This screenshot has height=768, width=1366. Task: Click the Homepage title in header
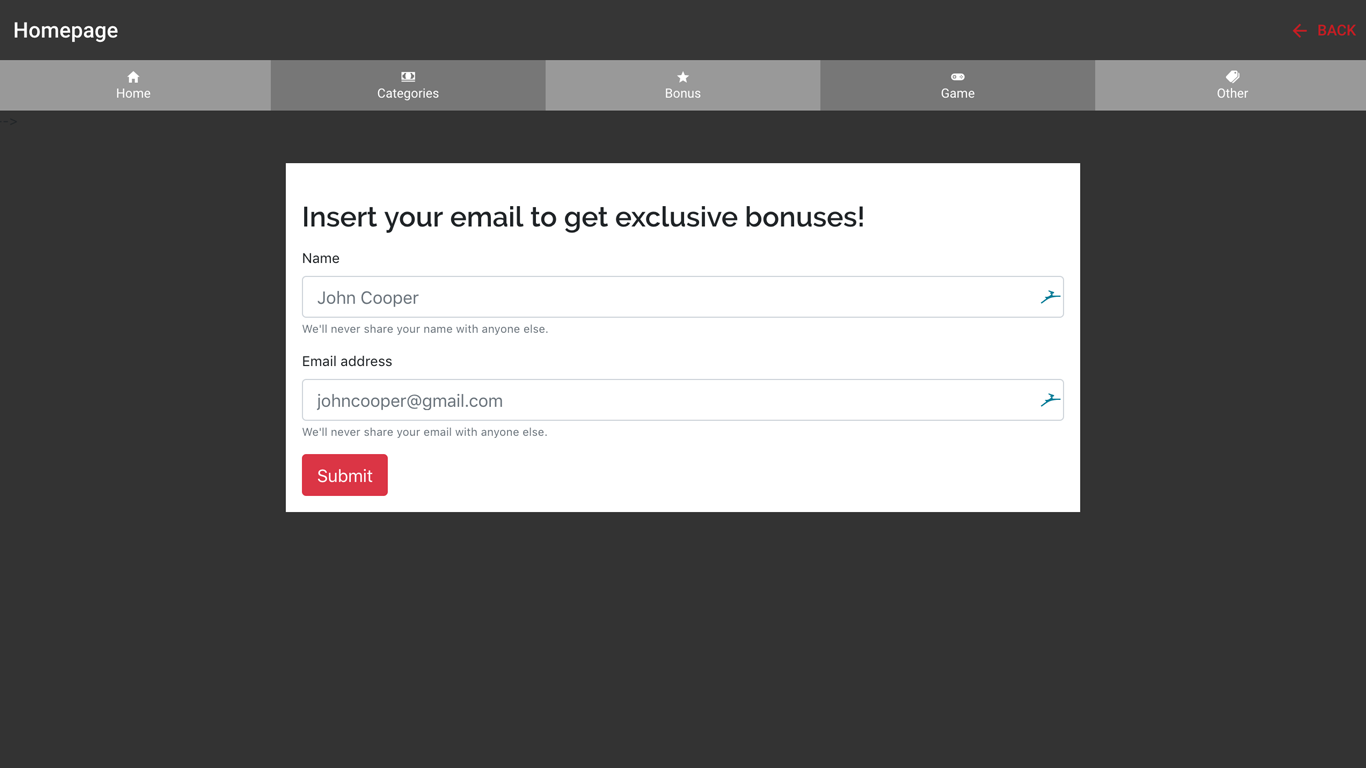point(66,30)
